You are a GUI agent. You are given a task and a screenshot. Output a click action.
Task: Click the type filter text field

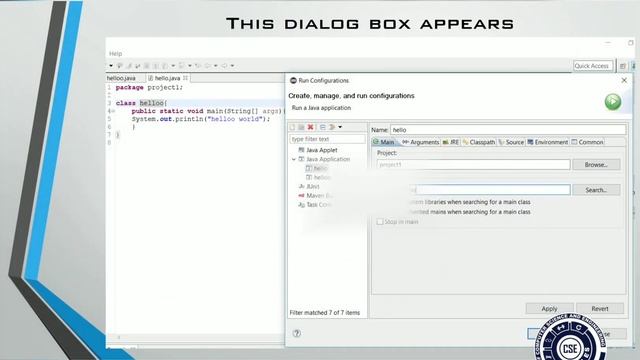(327, 139)
